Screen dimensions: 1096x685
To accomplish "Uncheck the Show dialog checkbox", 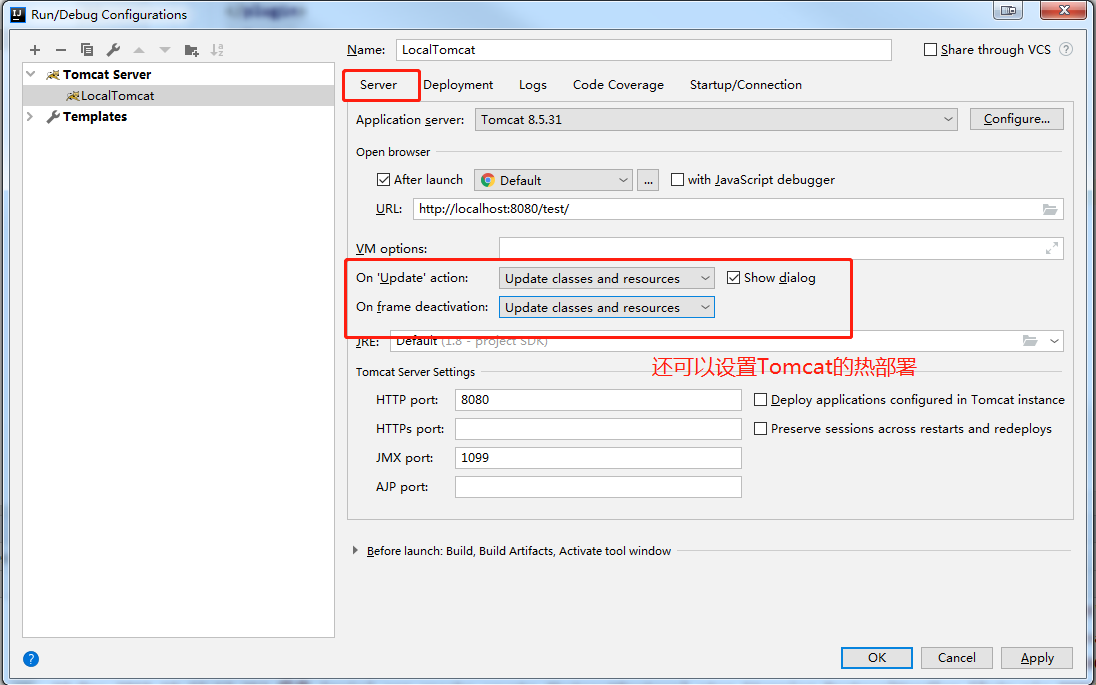I will pos(733,277).
